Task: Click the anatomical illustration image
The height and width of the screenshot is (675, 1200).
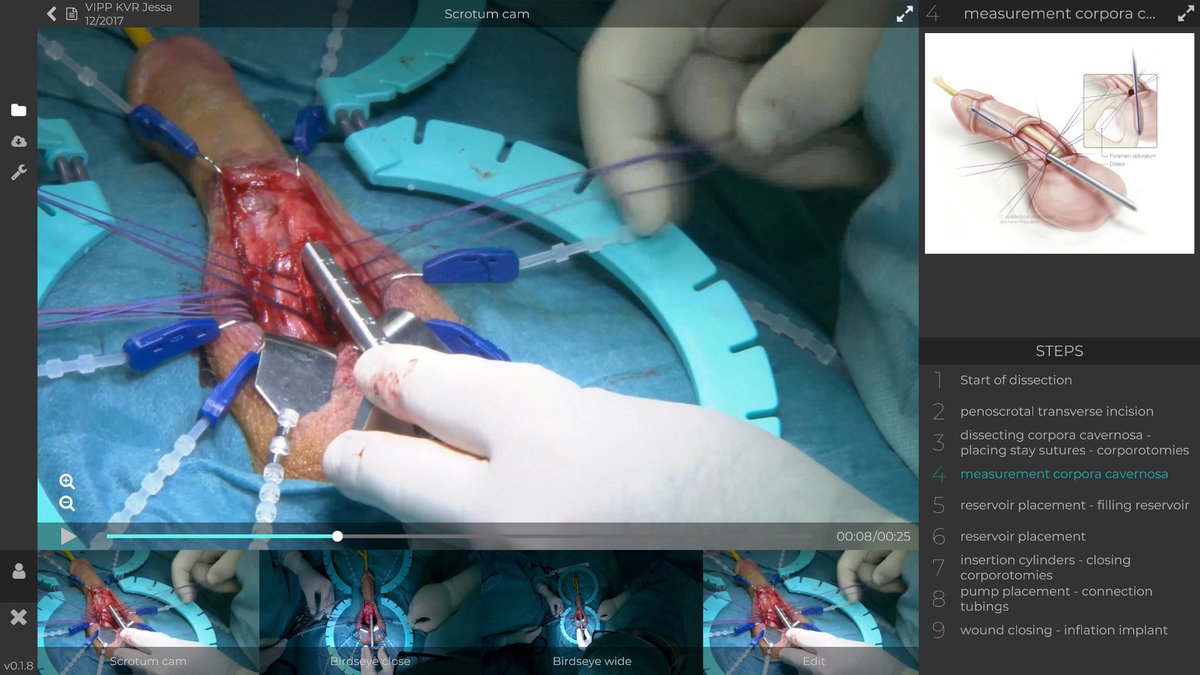Action: 1060,144
